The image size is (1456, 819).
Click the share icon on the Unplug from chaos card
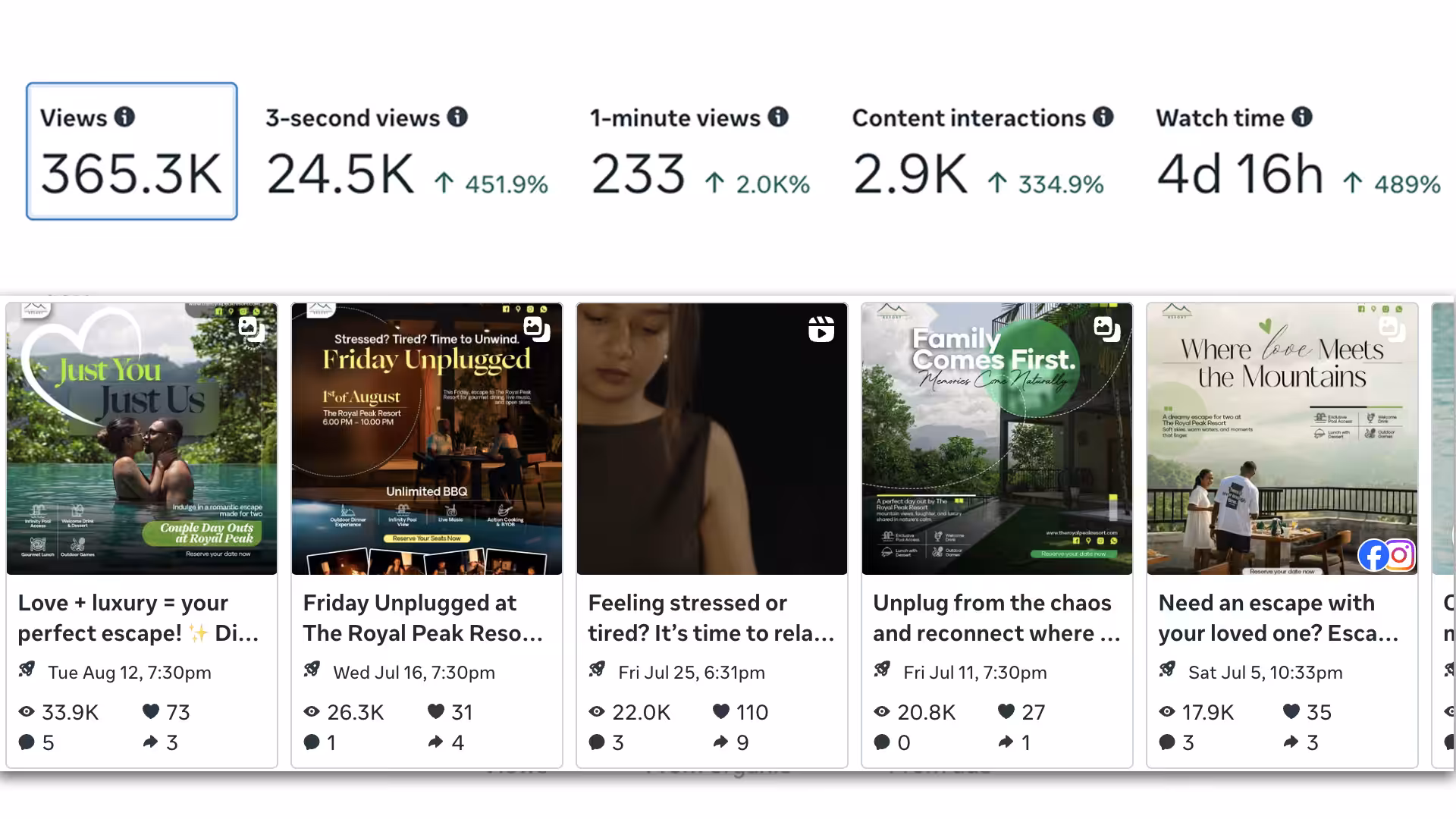pos(1006,742)
